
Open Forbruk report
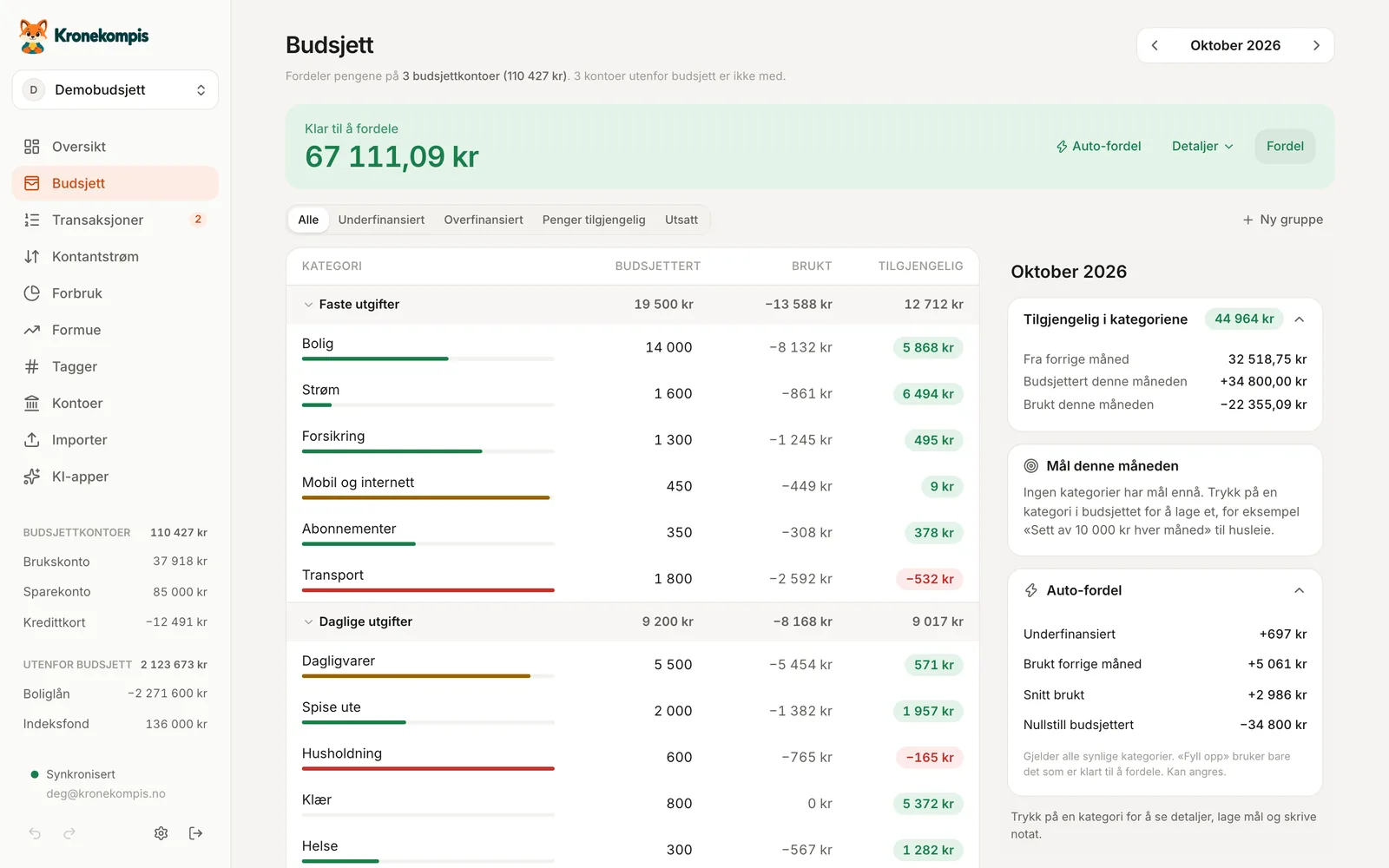pyautogui.click(x=115, y=293)
